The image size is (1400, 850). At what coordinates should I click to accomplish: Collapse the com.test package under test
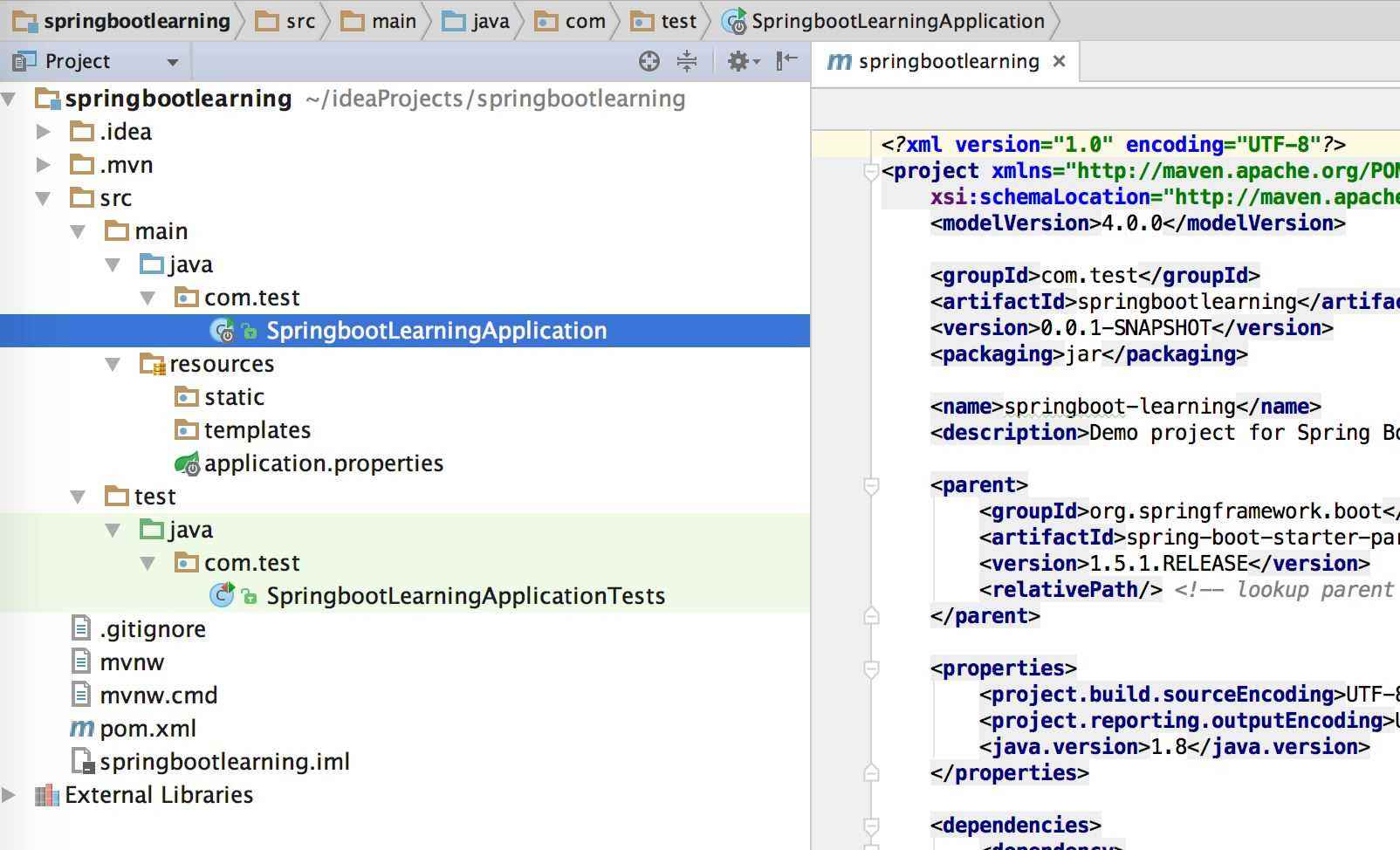(x=148, y=563)
